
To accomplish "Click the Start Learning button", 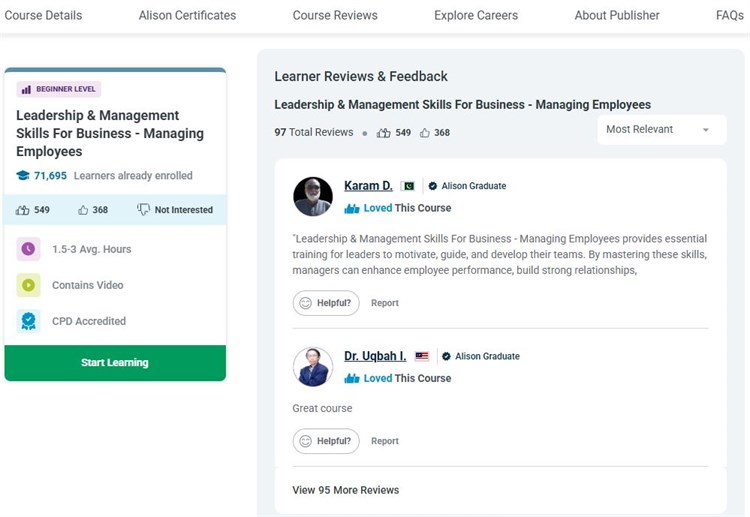I will 115,363.
